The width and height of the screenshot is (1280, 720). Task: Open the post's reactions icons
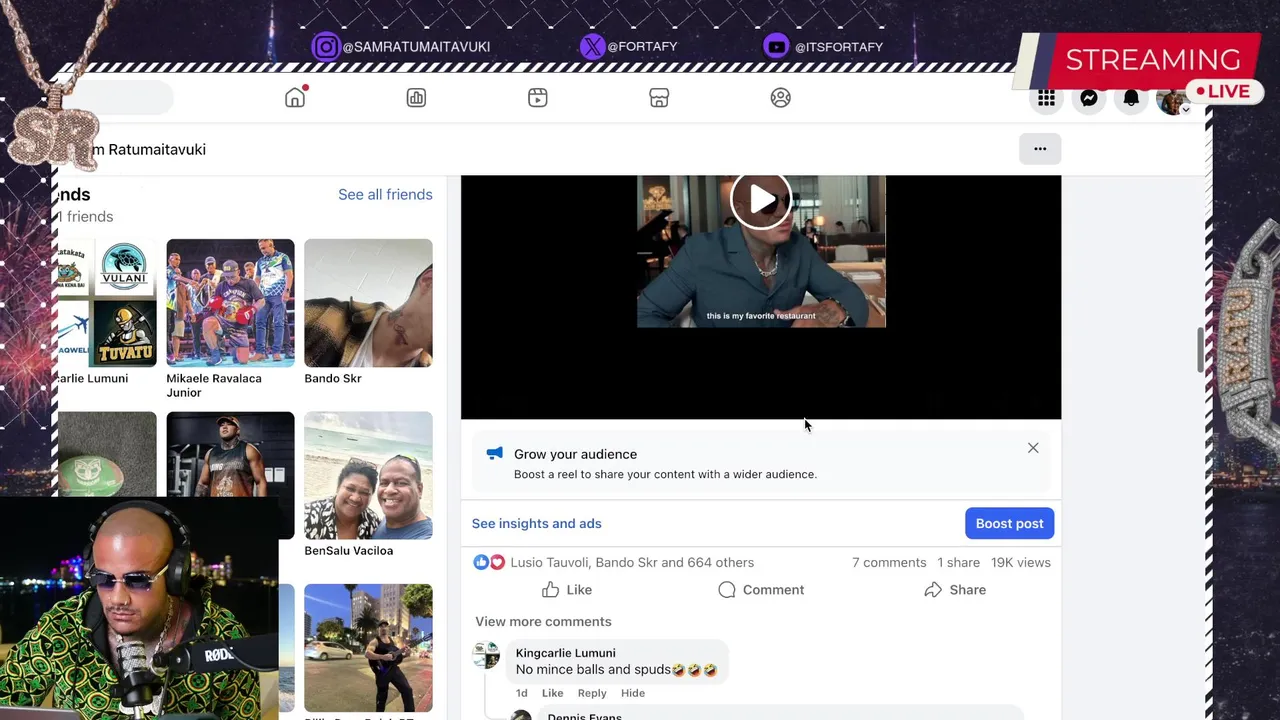pos(489,562)
